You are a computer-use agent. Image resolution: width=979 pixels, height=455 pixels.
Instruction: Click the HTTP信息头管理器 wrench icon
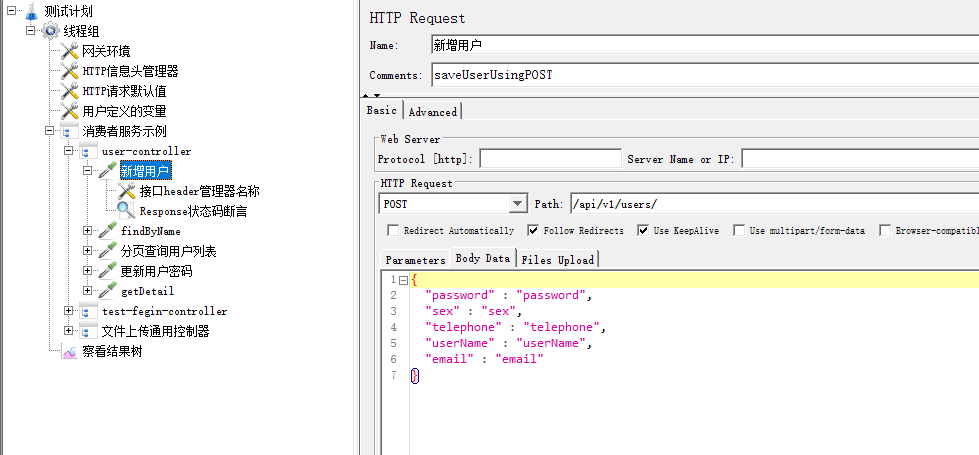point(69,71)
